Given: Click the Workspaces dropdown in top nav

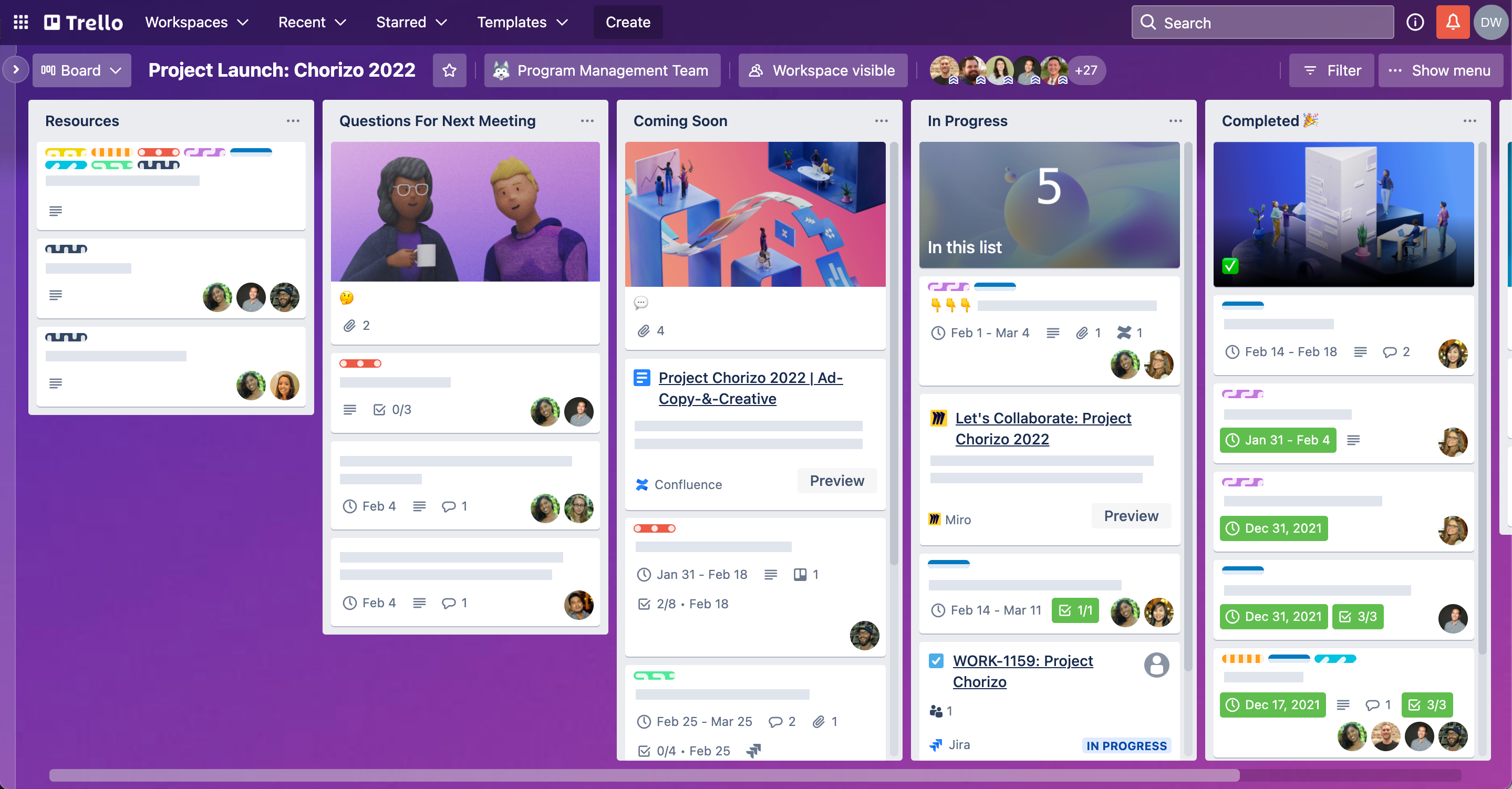Looking at the screenshot, I should coord(197,22).
